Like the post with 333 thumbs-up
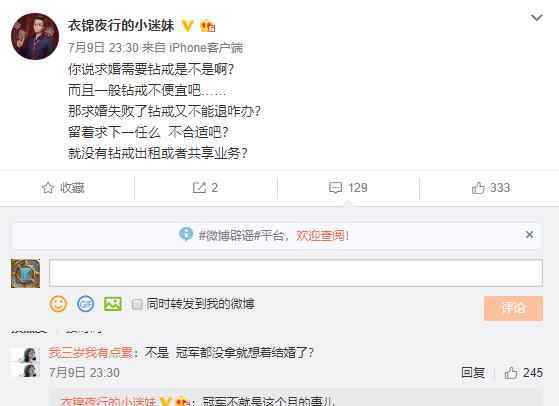 point(491,187)
